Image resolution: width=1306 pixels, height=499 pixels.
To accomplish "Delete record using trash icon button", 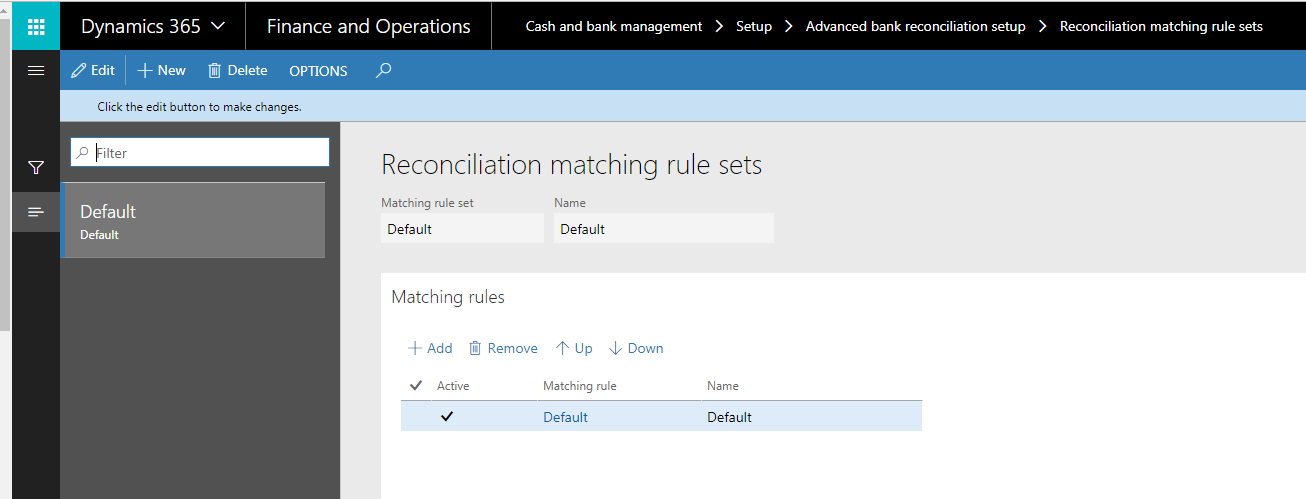I will 237,70.
